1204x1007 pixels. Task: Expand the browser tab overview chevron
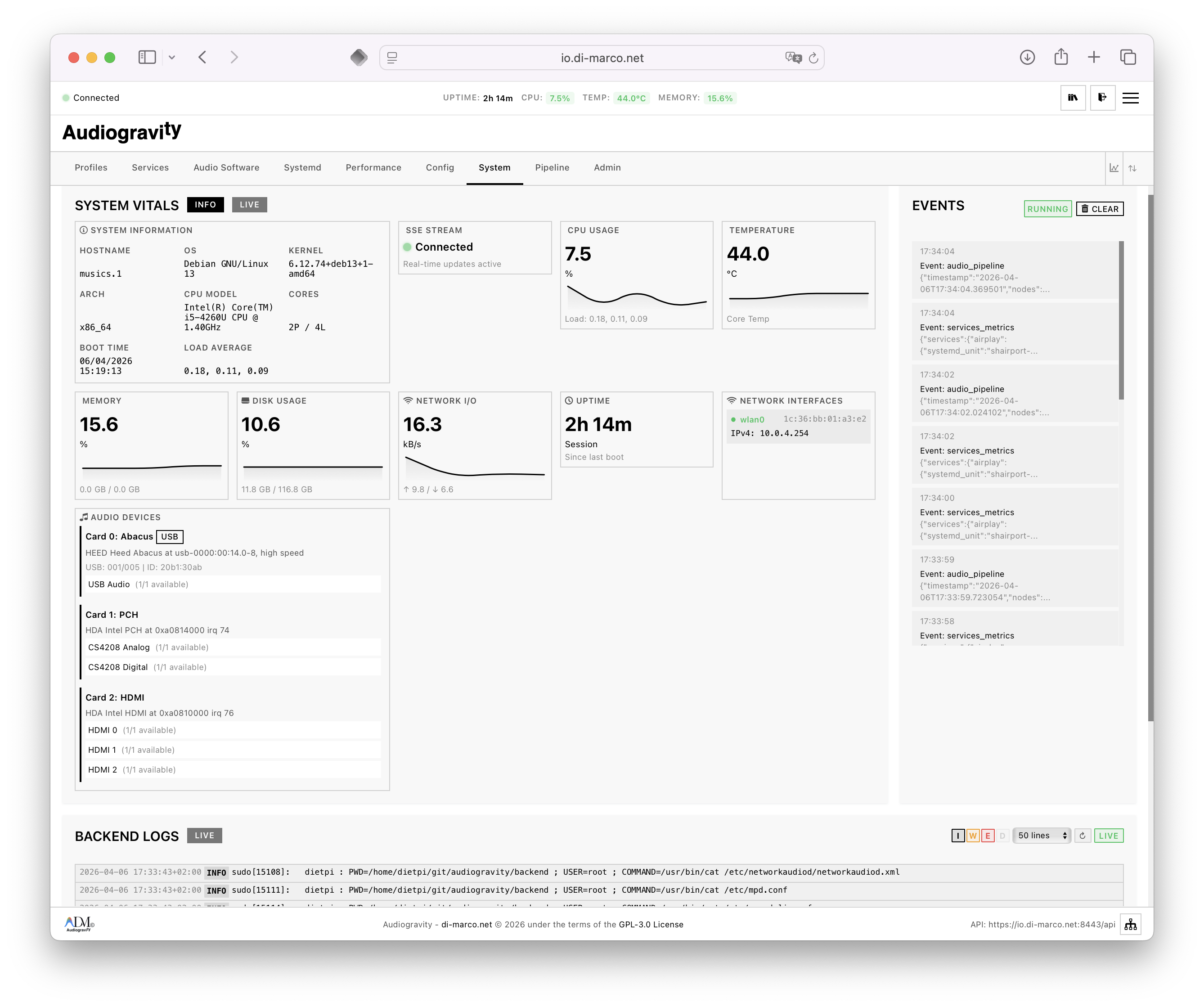[173, 57]
